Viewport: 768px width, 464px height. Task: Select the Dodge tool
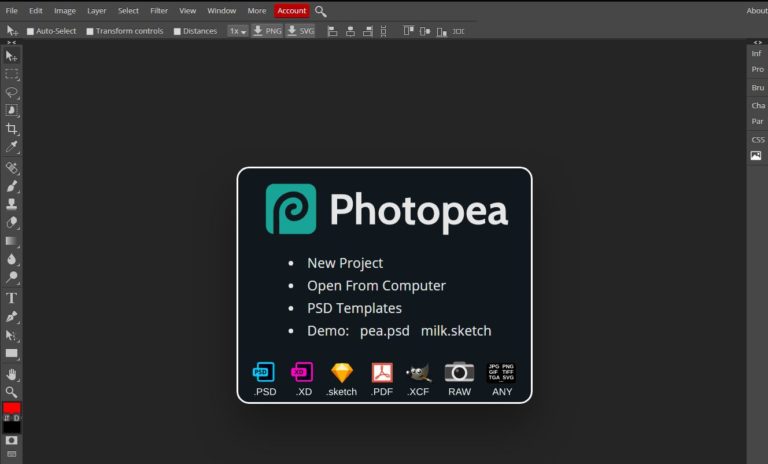[11, 277]
